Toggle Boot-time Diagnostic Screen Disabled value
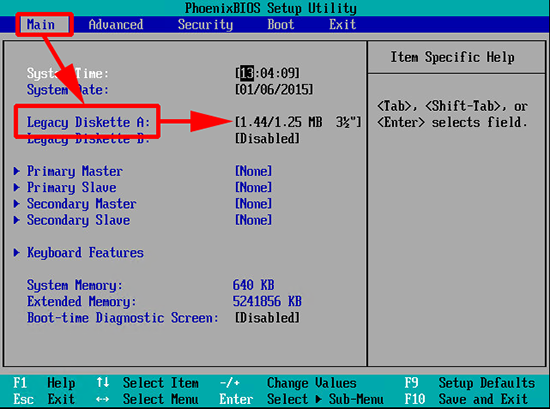The width and height of the screenshot is (550, 409). 267,318
